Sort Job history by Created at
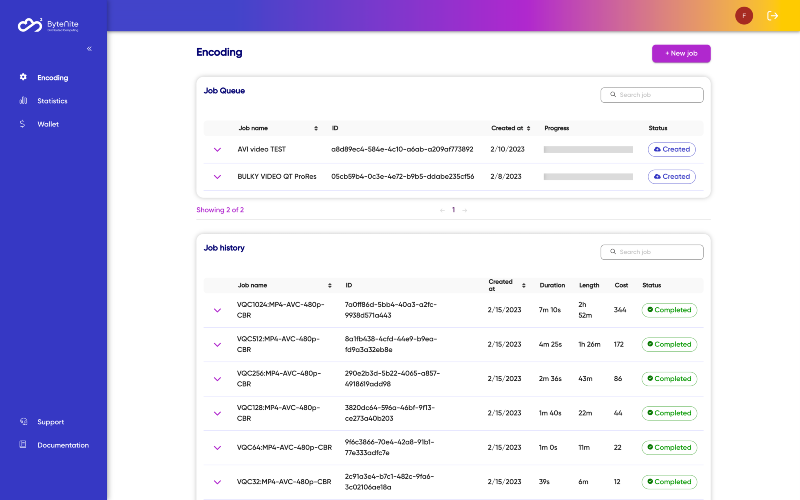Viewport: 800px width, 500px height. (x=523, y=285)
